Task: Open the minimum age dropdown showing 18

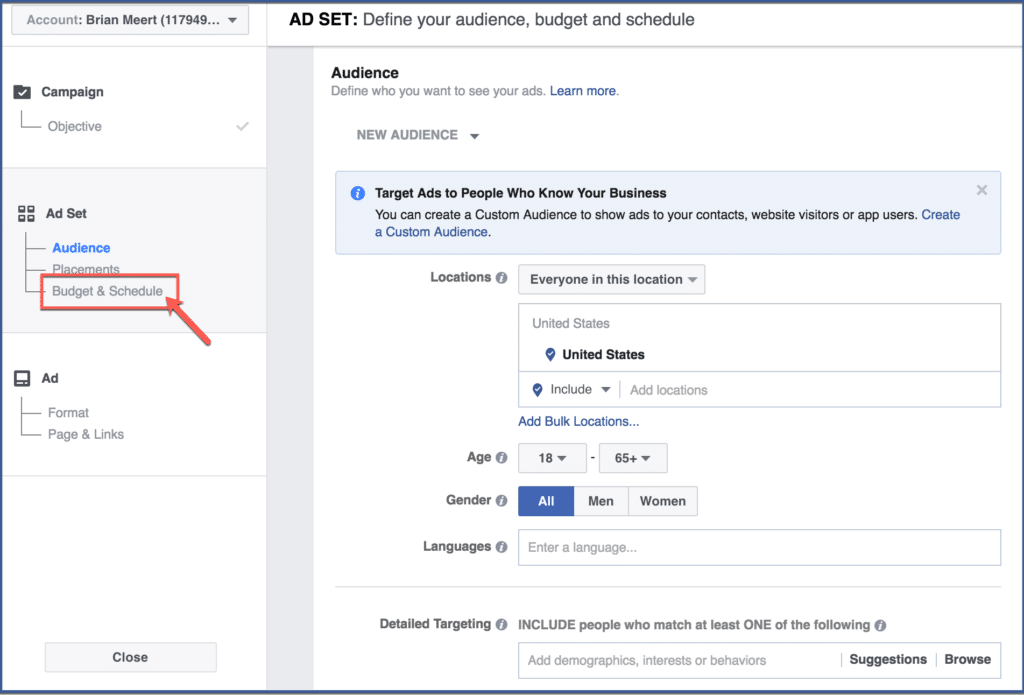Action: click(x=552, y=457)
